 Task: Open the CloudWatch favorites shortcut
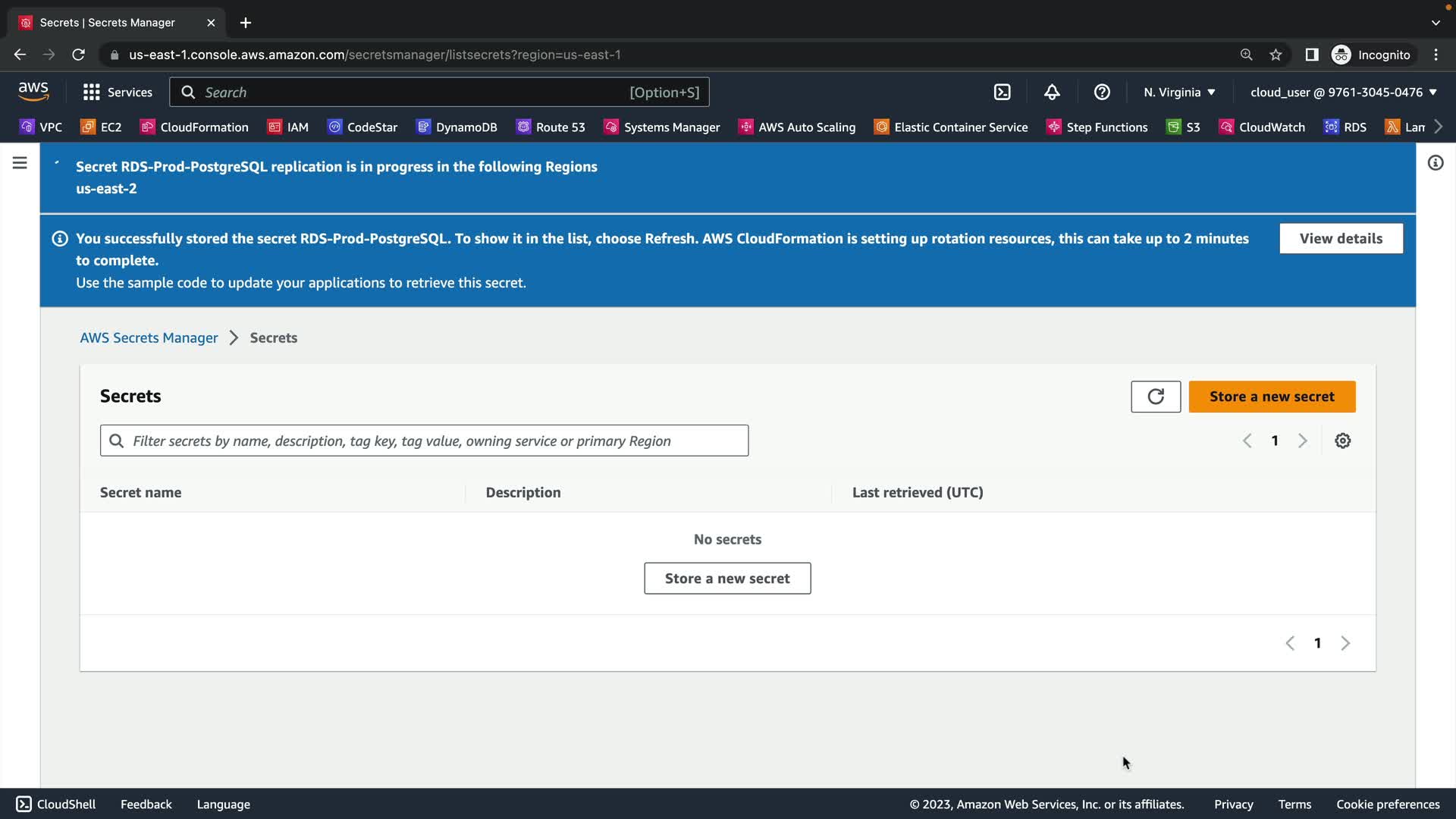pyautogui.click(x=1262, y=127)
